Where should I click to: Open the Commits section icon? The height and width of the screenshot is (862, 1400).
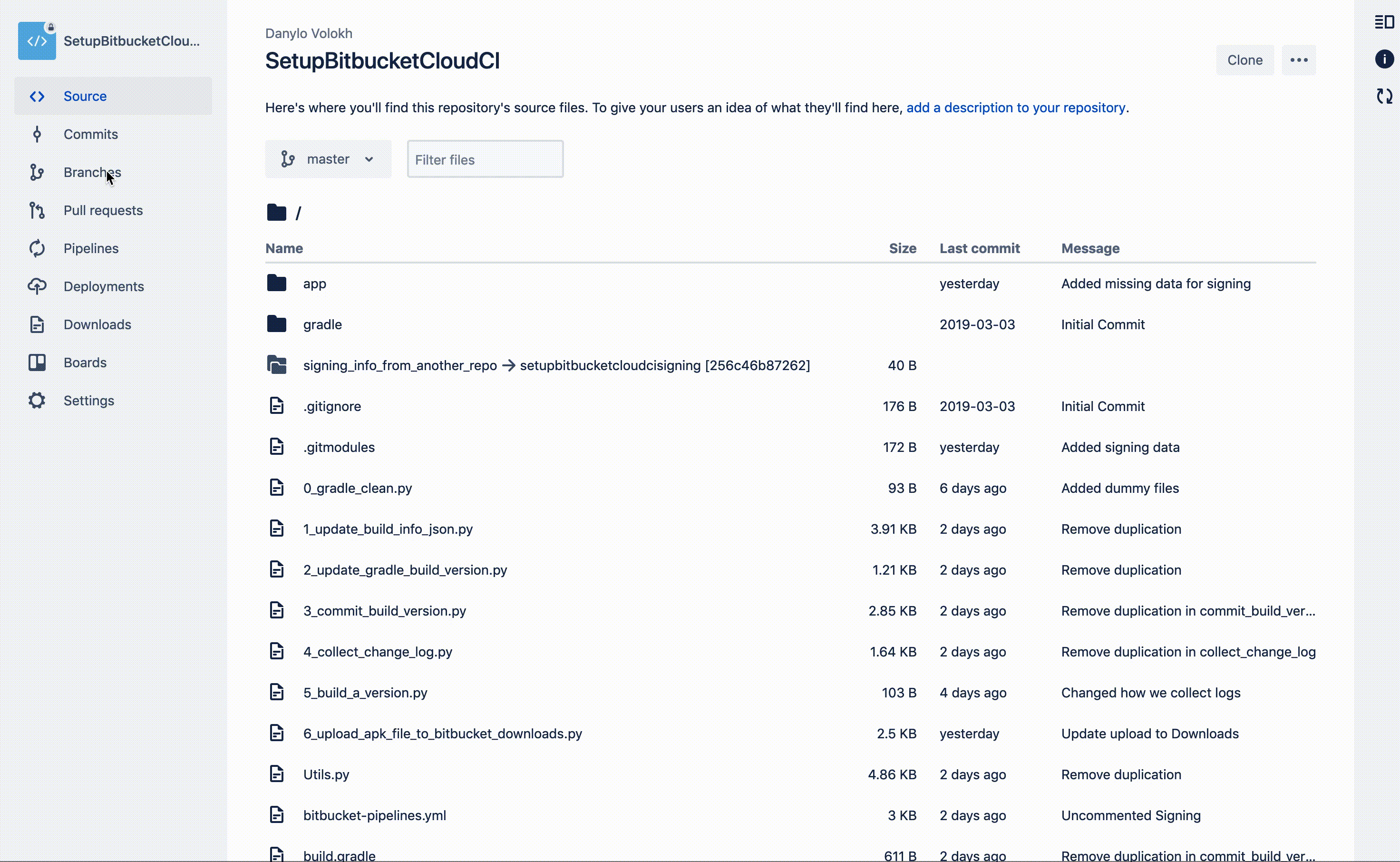[37, 135]
